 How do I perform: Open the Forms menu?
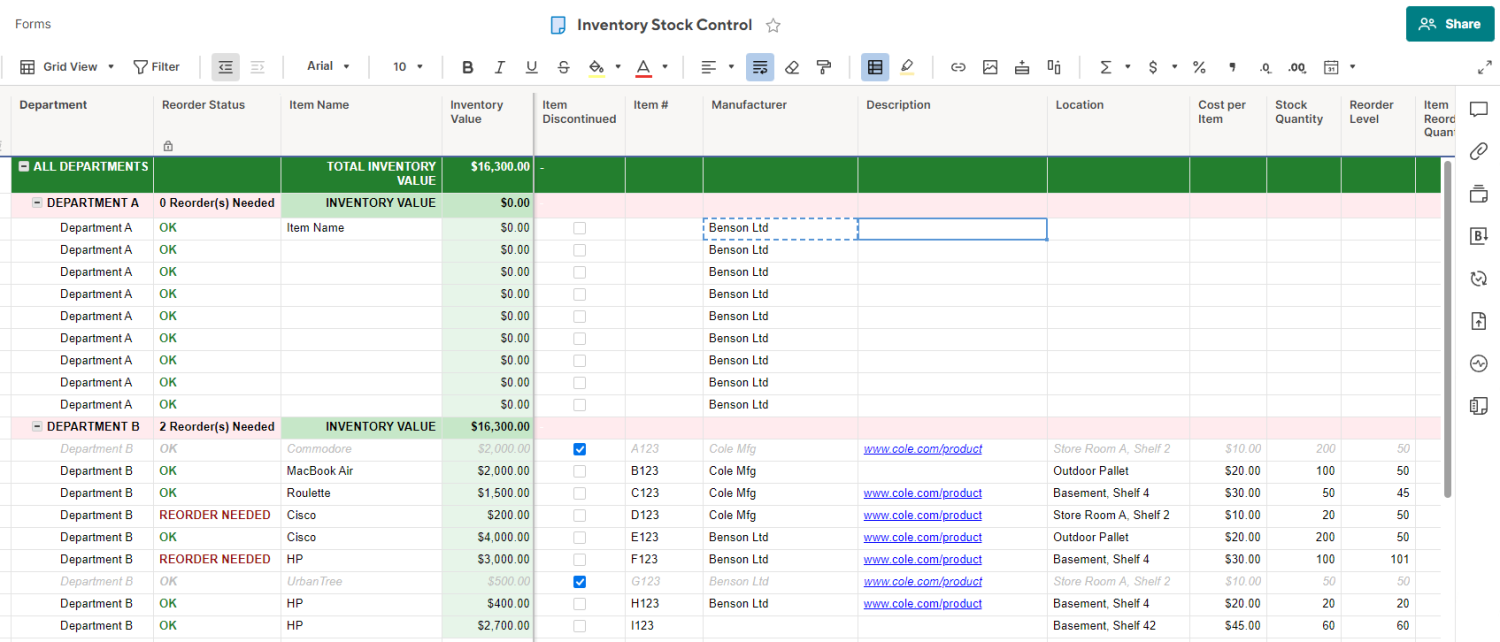pos(33,24)
